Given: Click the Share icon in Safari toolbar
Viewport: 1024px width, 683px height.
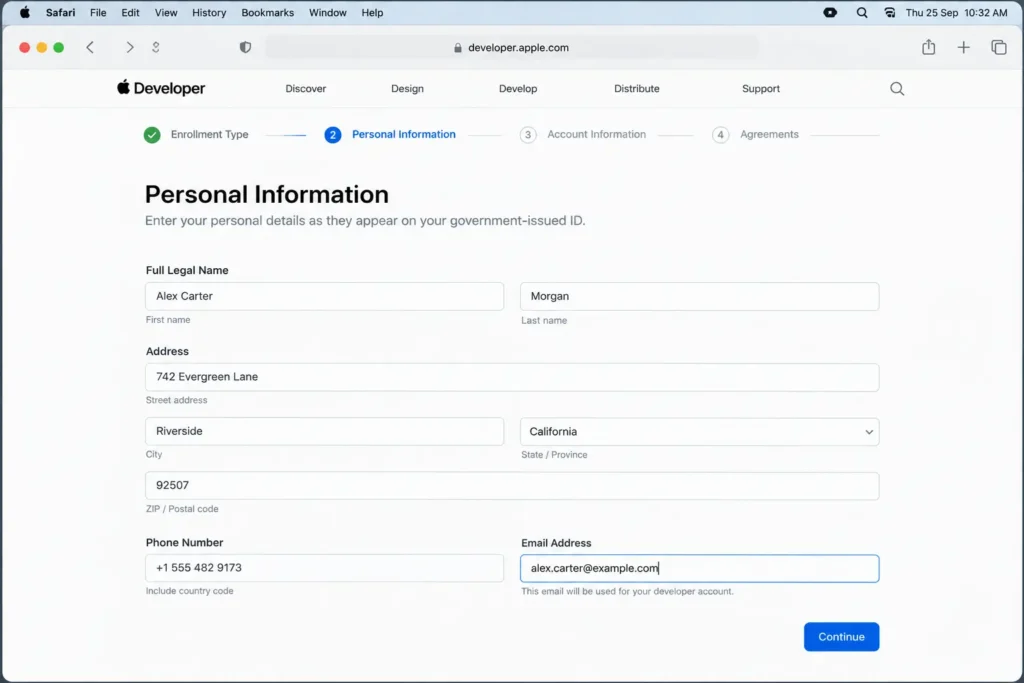Looking at the screenshot, I should [929, 47].
